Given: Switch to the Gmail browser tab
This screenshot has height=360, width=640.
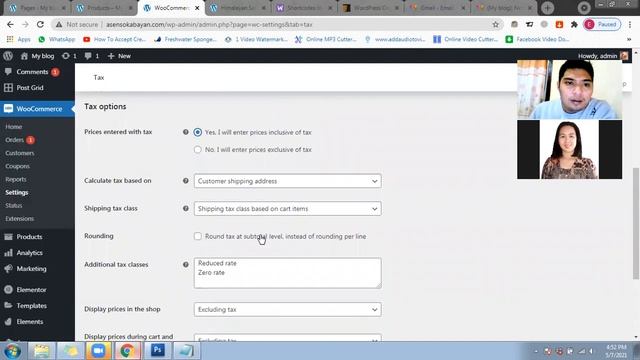Looking at the screenshot, I should [x=437, y=8].
